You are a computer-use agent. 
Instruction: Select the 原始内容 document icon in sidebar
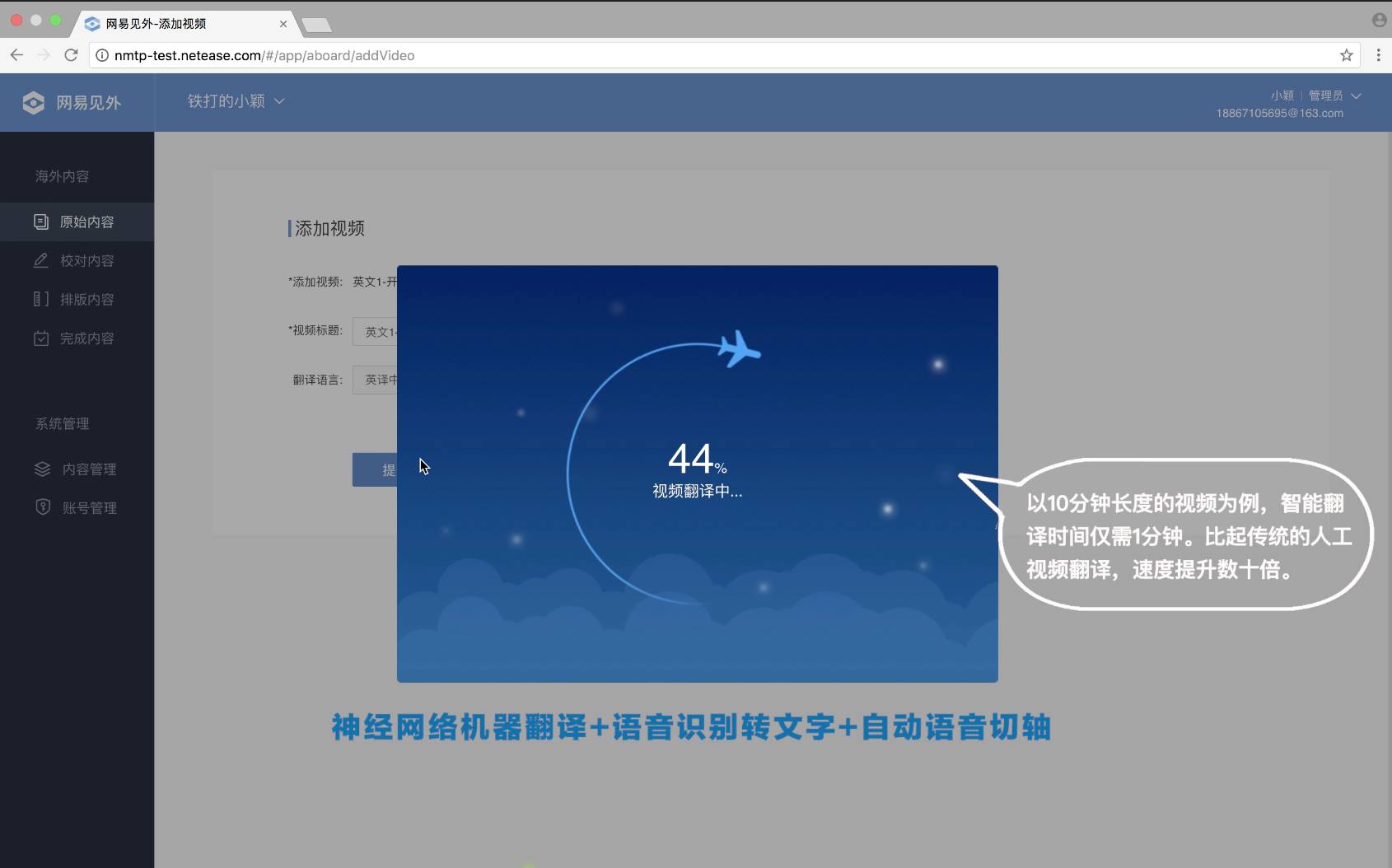click(x=41, y=221)
